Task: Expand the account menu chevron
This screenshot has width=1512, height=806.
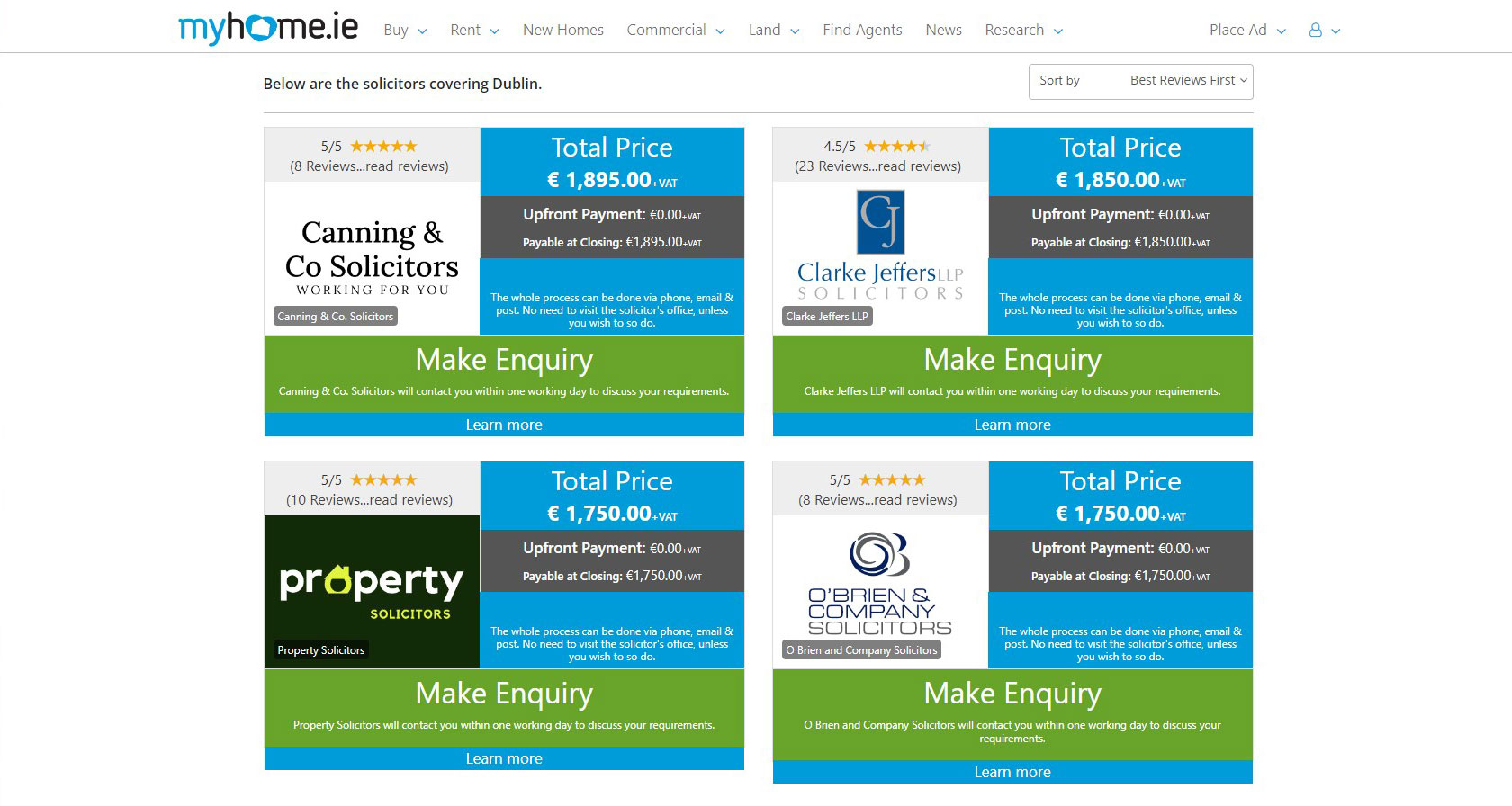Action: click(1336, 31)
